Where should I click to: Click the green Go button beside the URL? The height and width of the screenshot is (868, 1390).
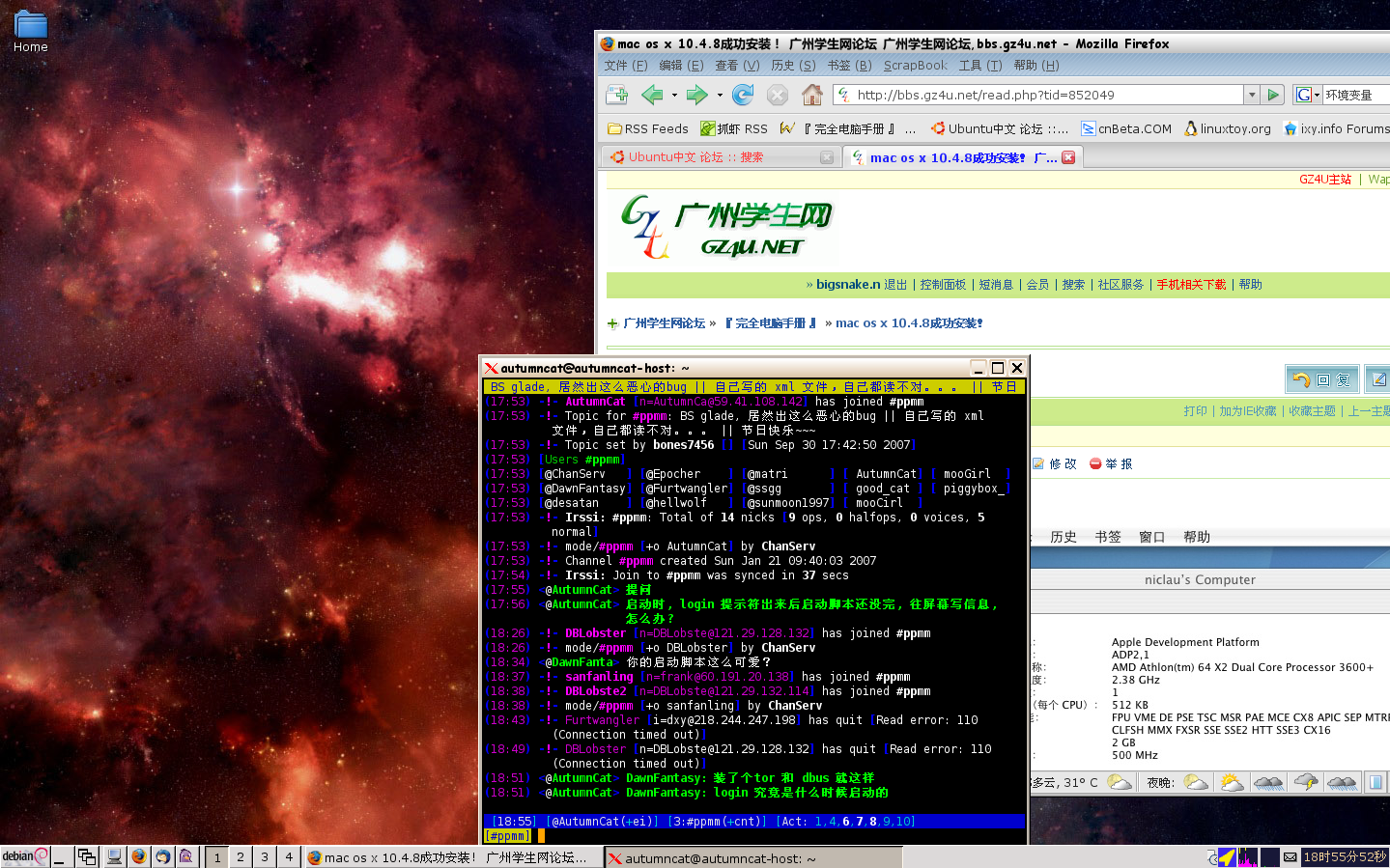1274,95
